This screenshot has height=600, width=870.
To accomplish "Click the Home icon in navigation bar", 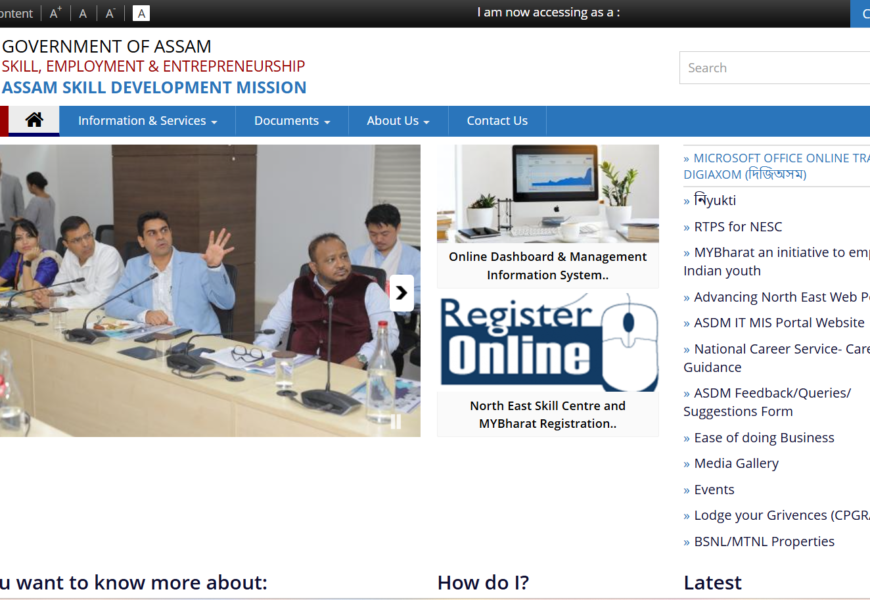I will tap(34, 121).
